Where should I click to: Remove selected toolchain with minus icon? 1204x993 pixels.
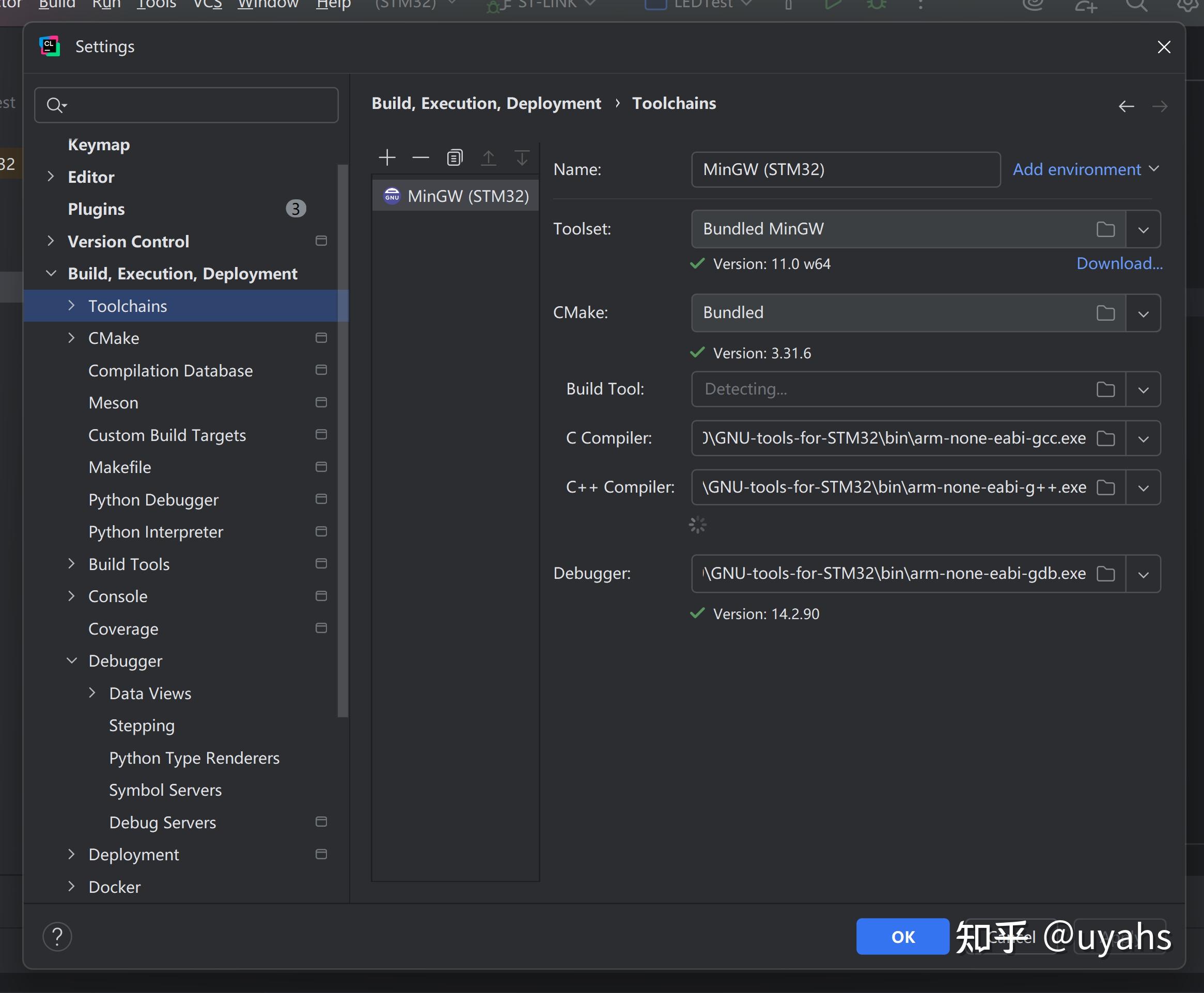click(420, 157)
